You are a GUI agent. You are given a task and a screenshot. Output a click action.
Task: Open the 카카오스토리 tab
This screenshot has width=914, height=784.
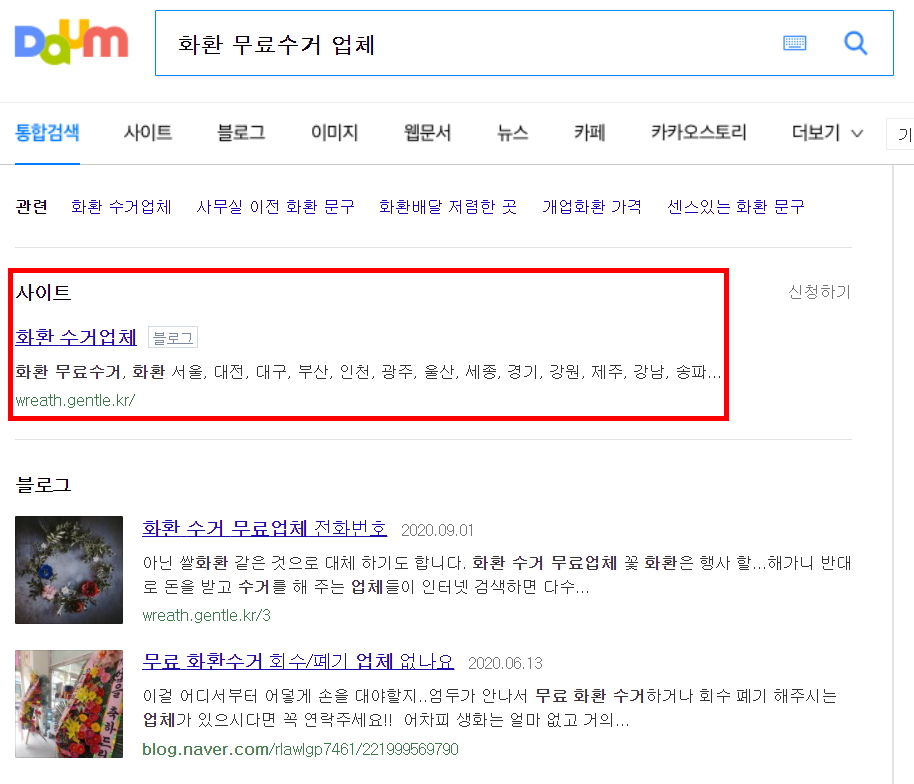coord(698,133)
